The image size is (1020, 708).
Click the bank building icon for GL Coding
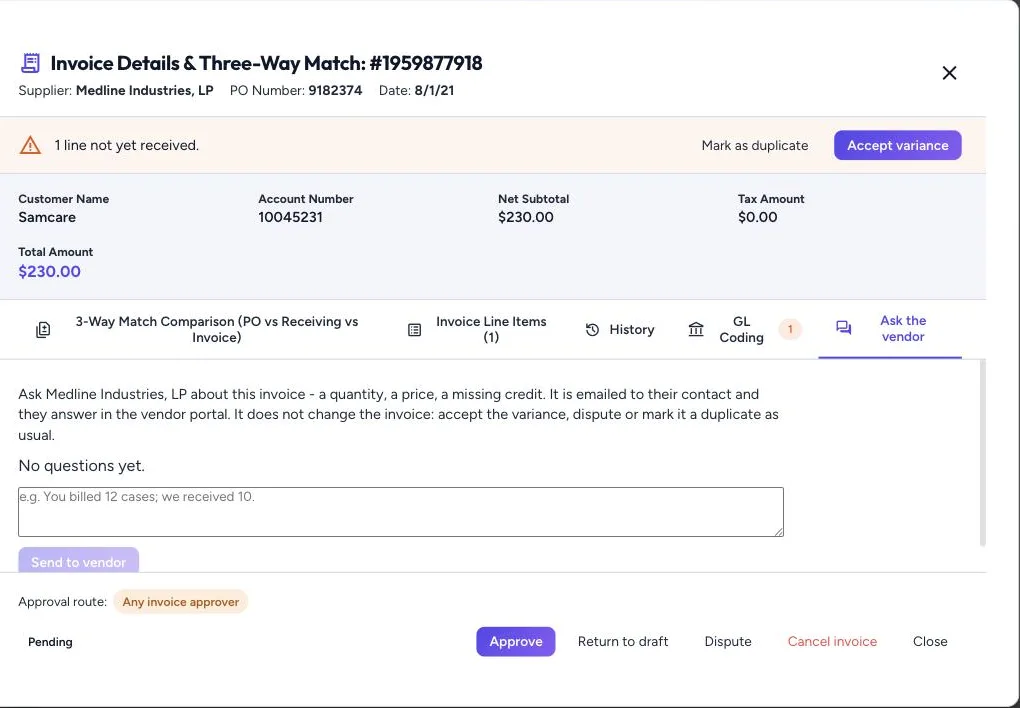pos(696,330)
